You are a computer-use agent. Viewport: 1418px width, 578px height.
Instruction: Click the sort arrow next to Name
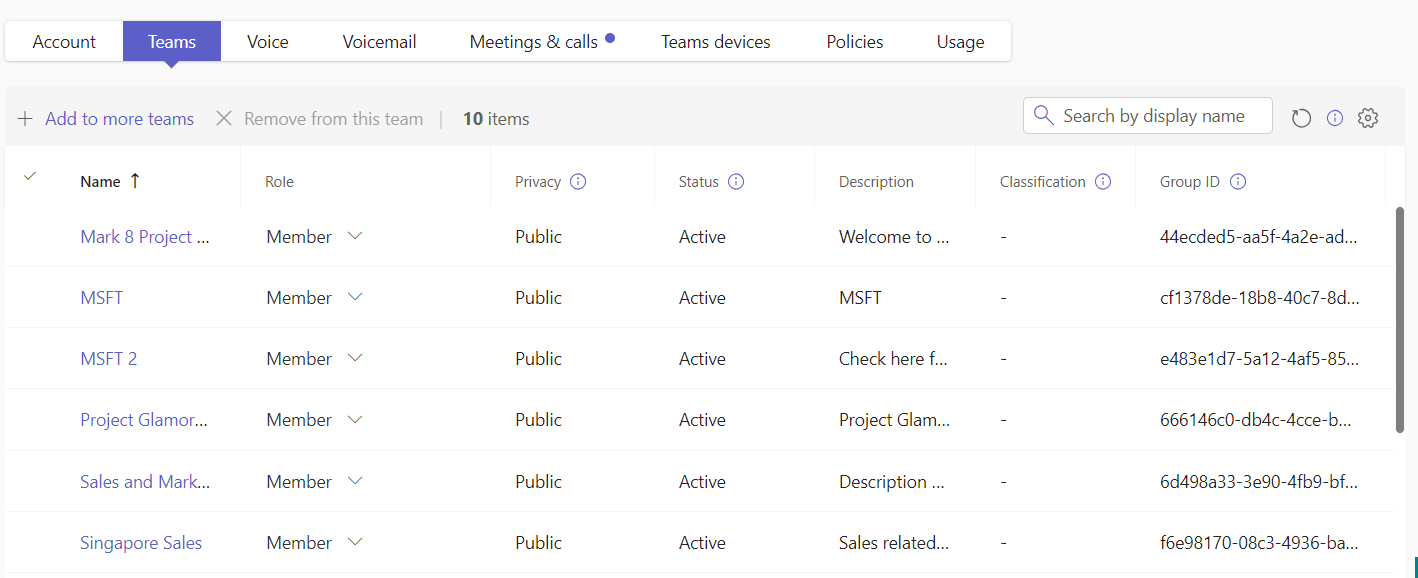click(133, 181)
